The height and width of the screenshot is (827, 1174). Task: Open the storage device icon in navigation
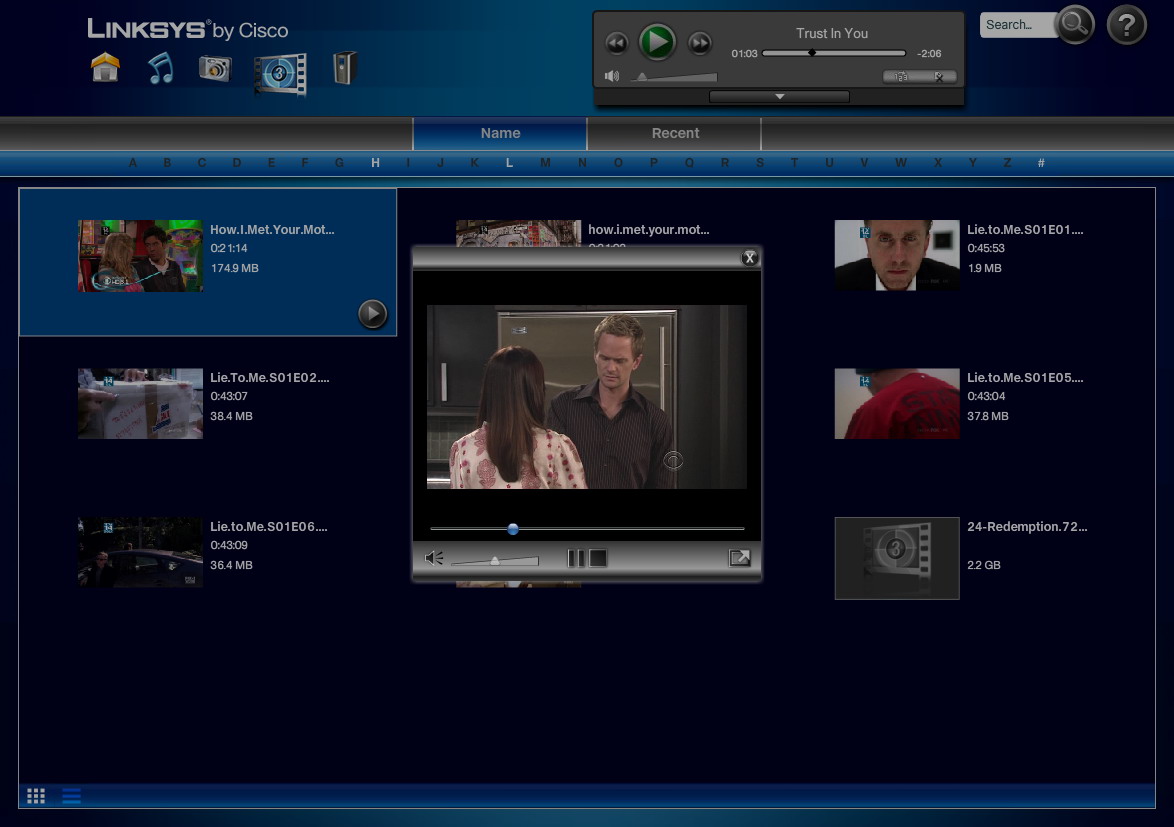tap(344, 68)
